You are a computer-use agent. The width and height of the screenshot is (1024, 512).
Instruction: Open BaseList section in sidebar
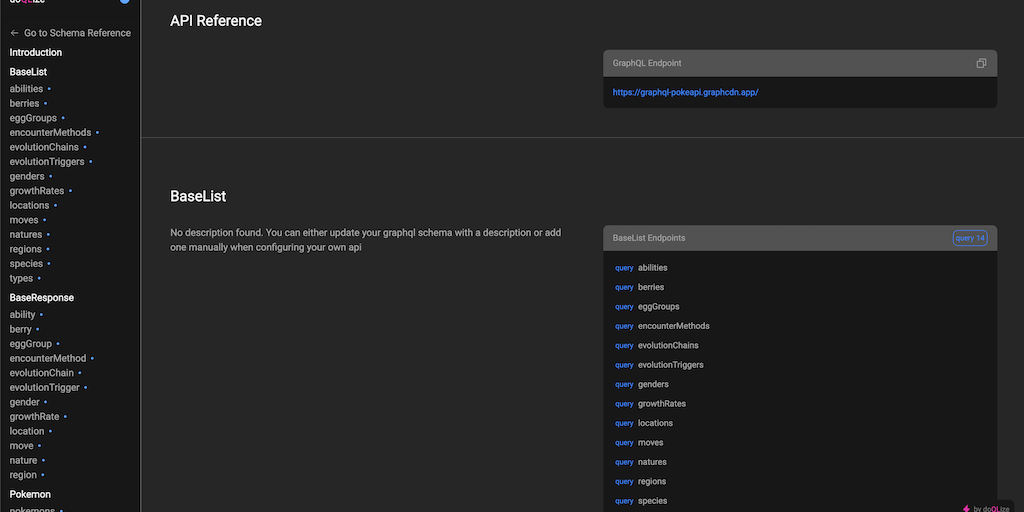(28, 72)
